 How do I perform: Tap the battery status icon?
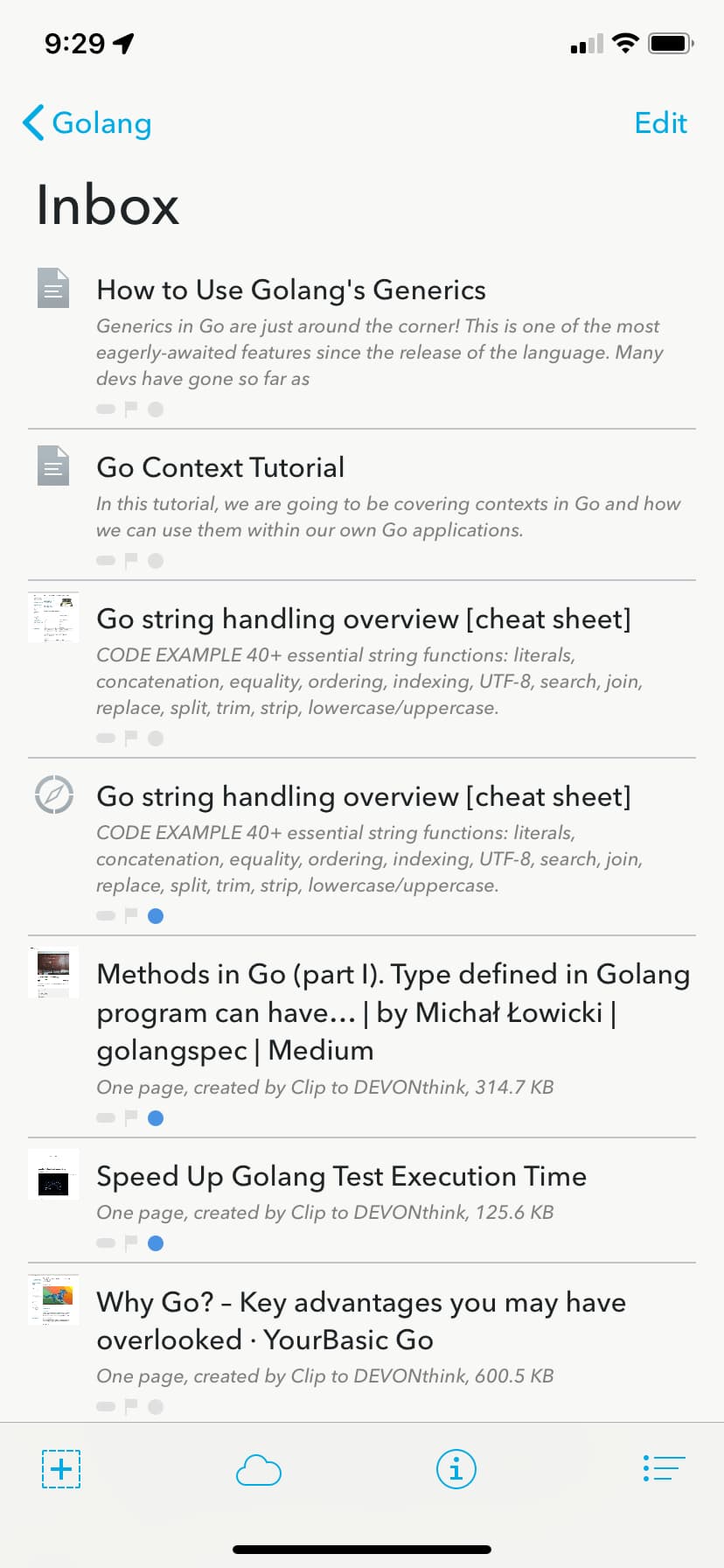[x=671, y=43]
